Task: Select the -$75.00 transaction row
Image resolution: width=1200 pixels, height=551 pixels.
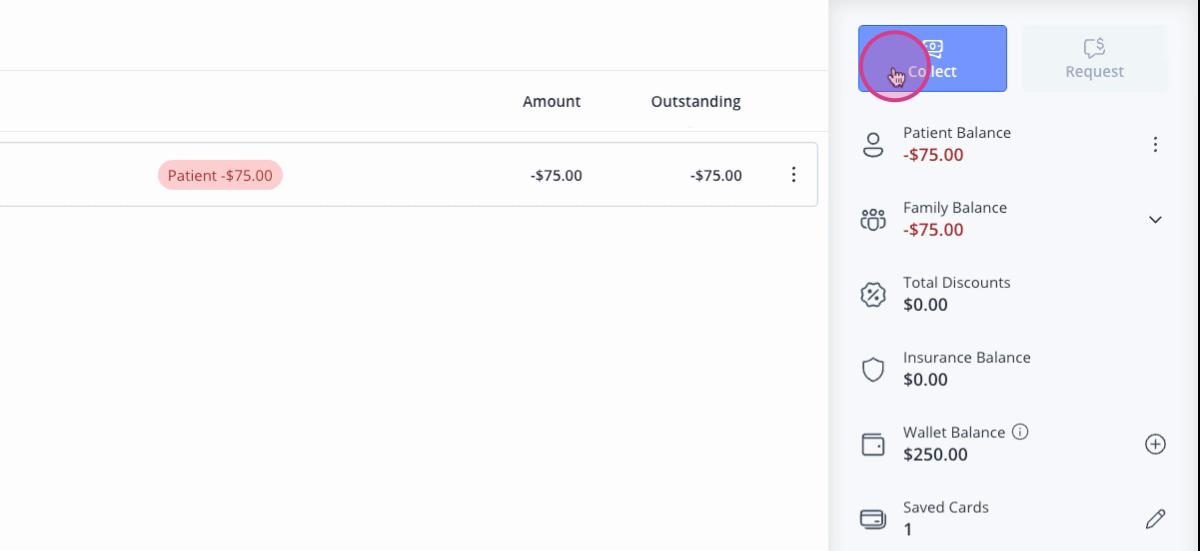Action: pos(408,175)
